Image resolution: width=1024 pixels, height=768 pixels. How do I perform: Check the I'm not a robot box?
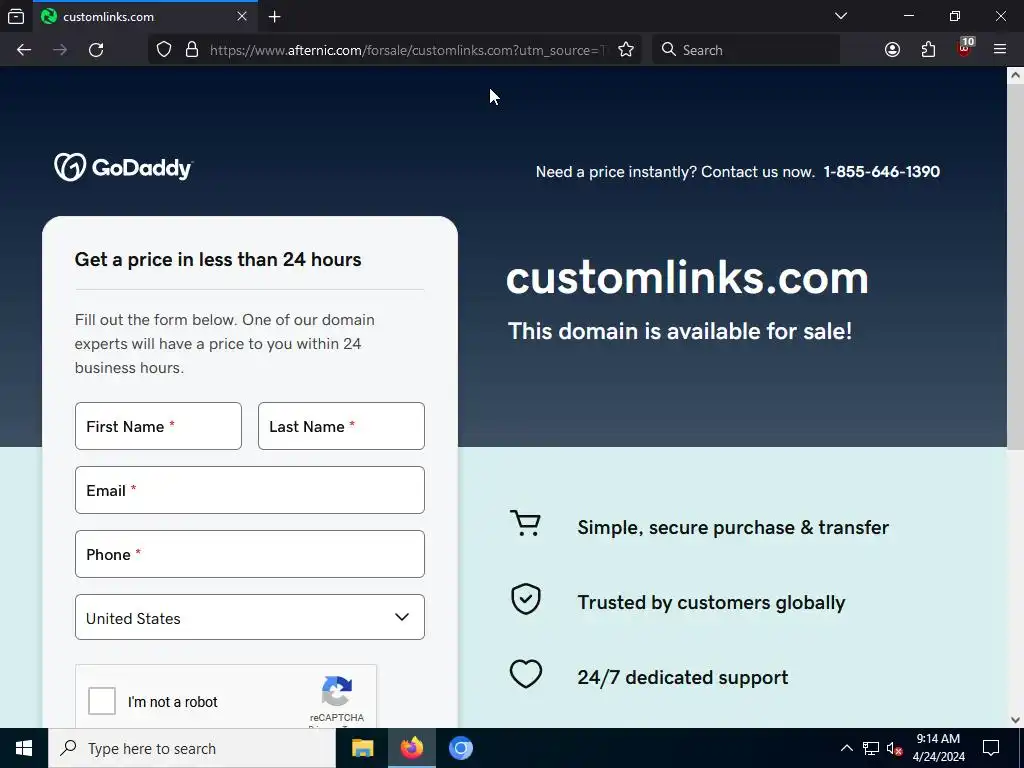click(x=102, y=701)
